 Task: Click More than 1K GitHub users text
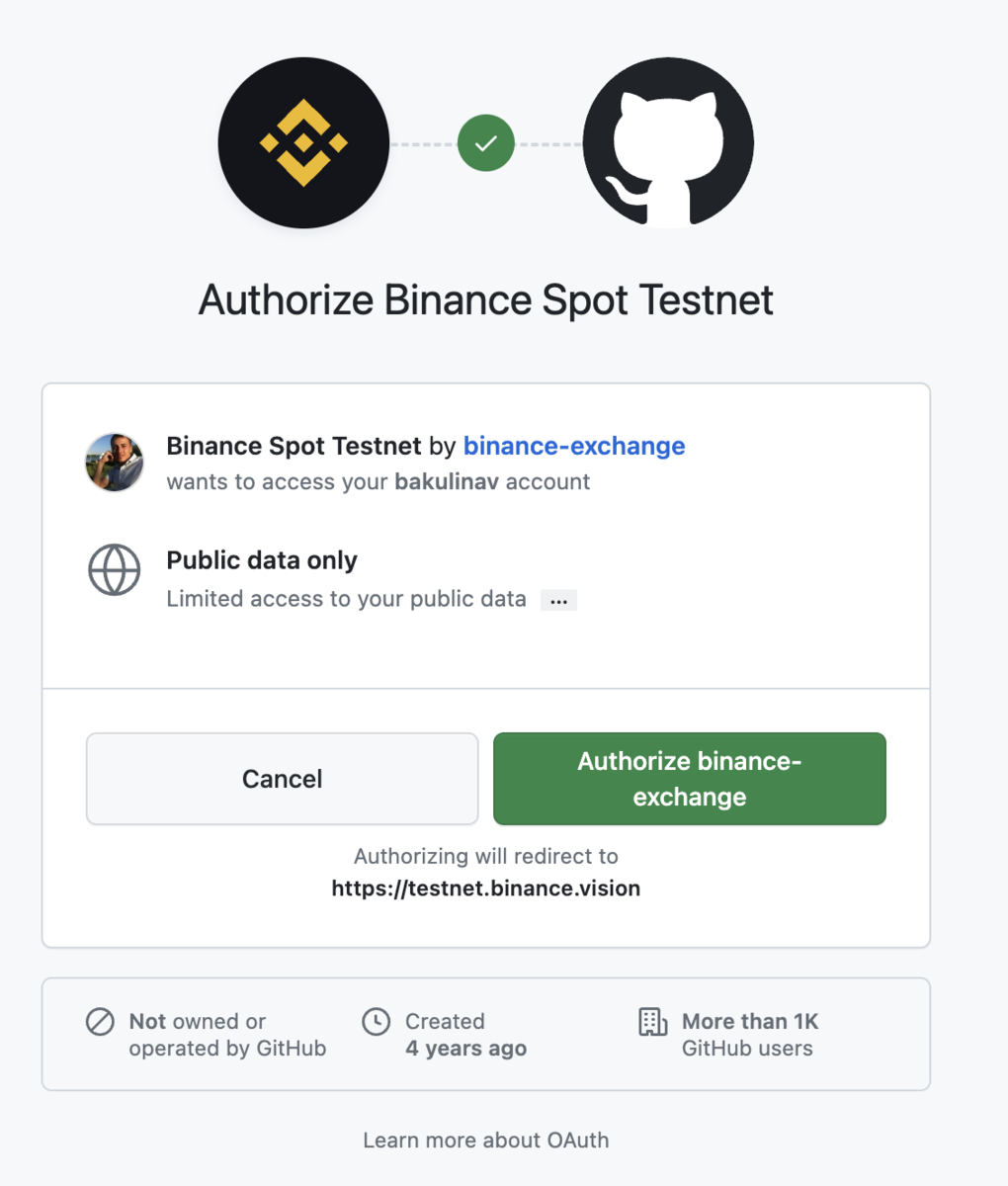[x=749, y=1036]
